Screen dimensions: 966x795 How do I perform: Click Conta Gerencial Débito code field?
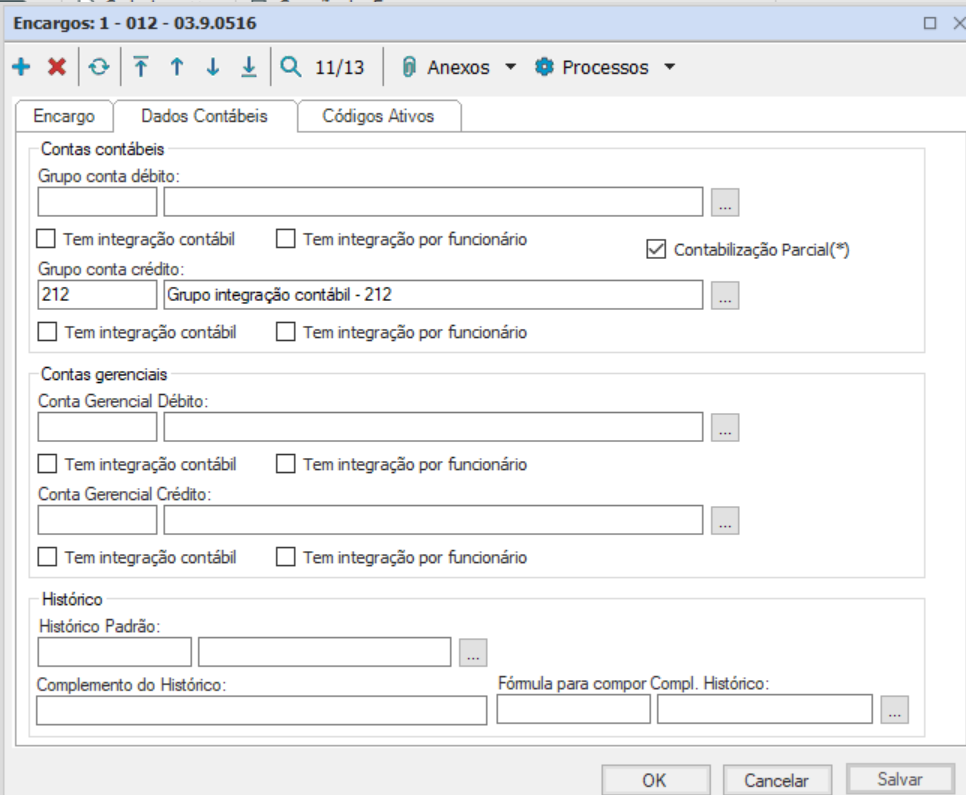point(97,427)
